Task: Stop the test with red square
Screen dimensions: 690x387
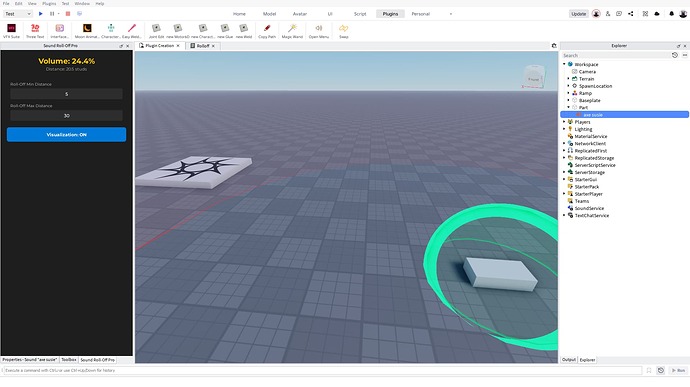Action: tap(68, 14)
